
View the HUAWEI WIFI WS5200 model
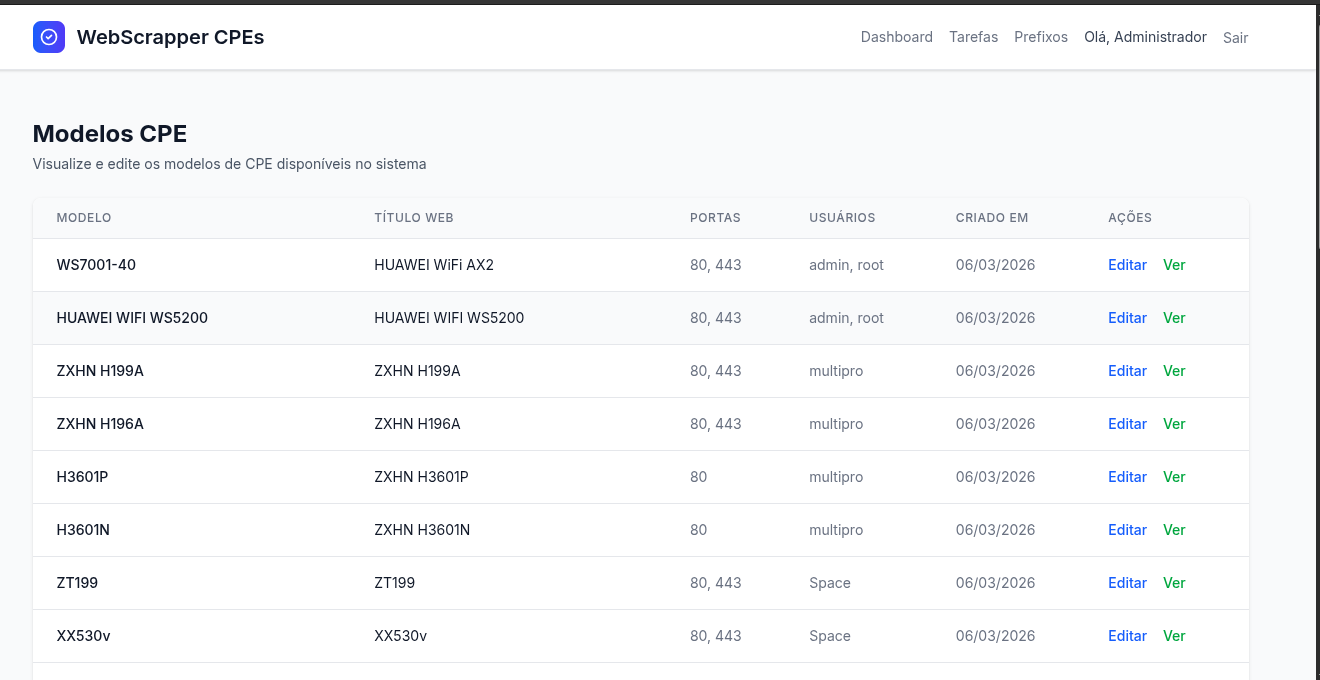pyautogui.click(x=1174, y=318)
